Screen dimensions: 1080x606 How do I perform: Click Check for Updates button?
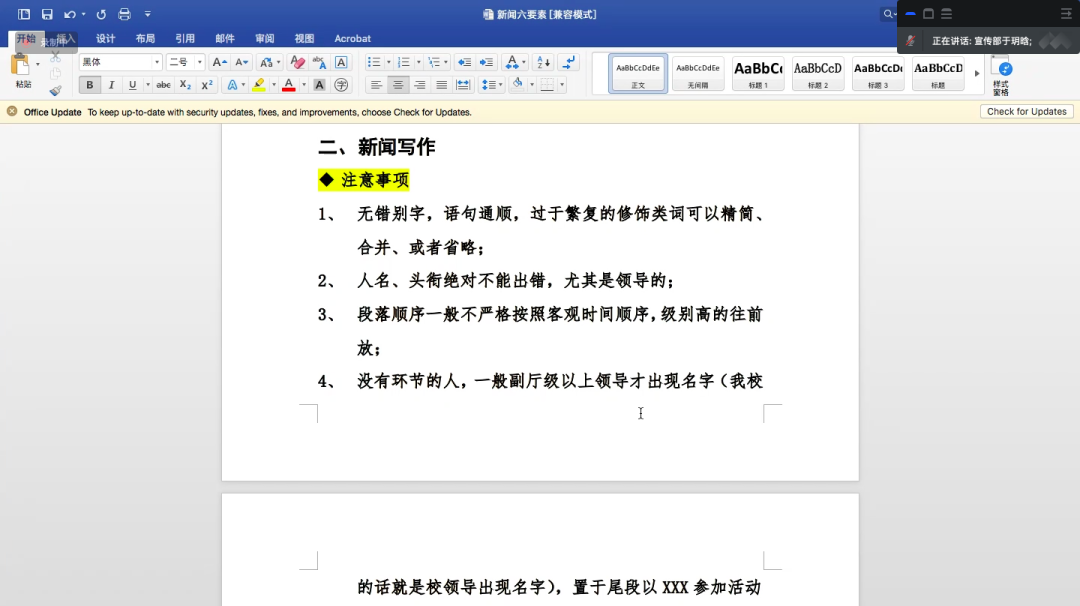(1026, 112)
